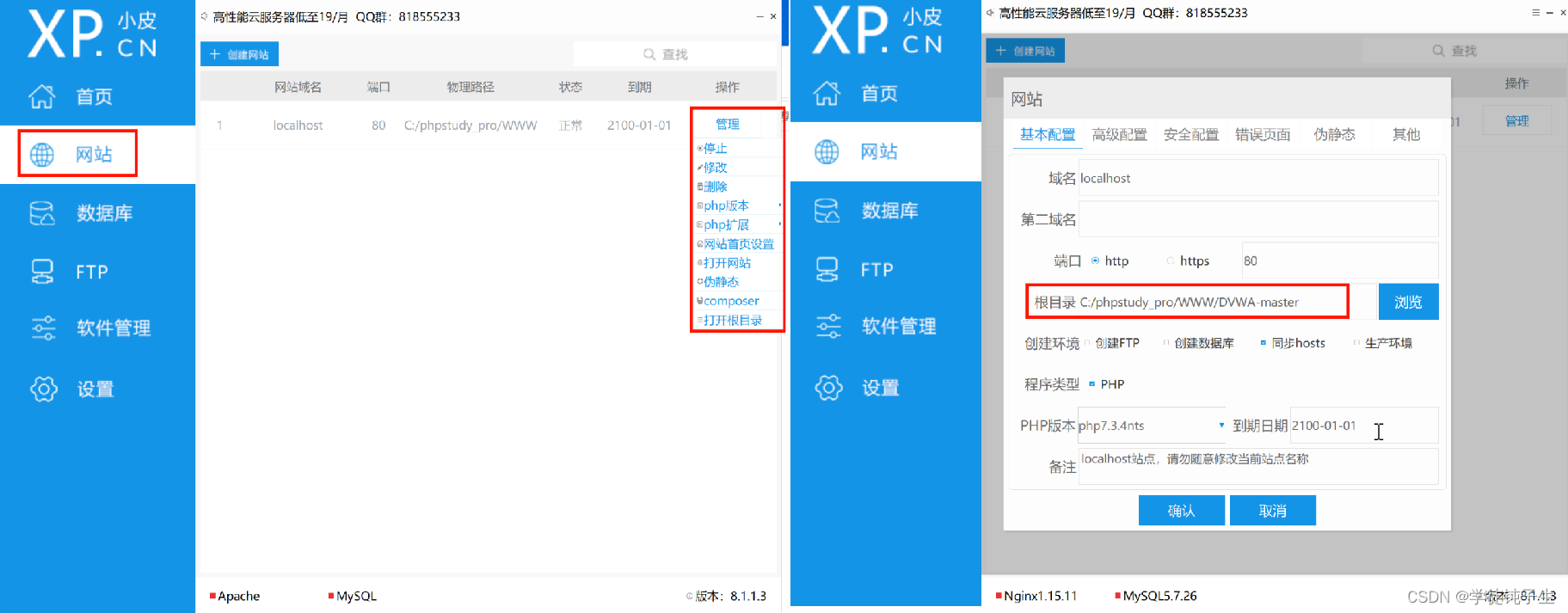Switch to the 错误页面 tab
This screenshot has width=1568, height=613.
coord(1263,134)
